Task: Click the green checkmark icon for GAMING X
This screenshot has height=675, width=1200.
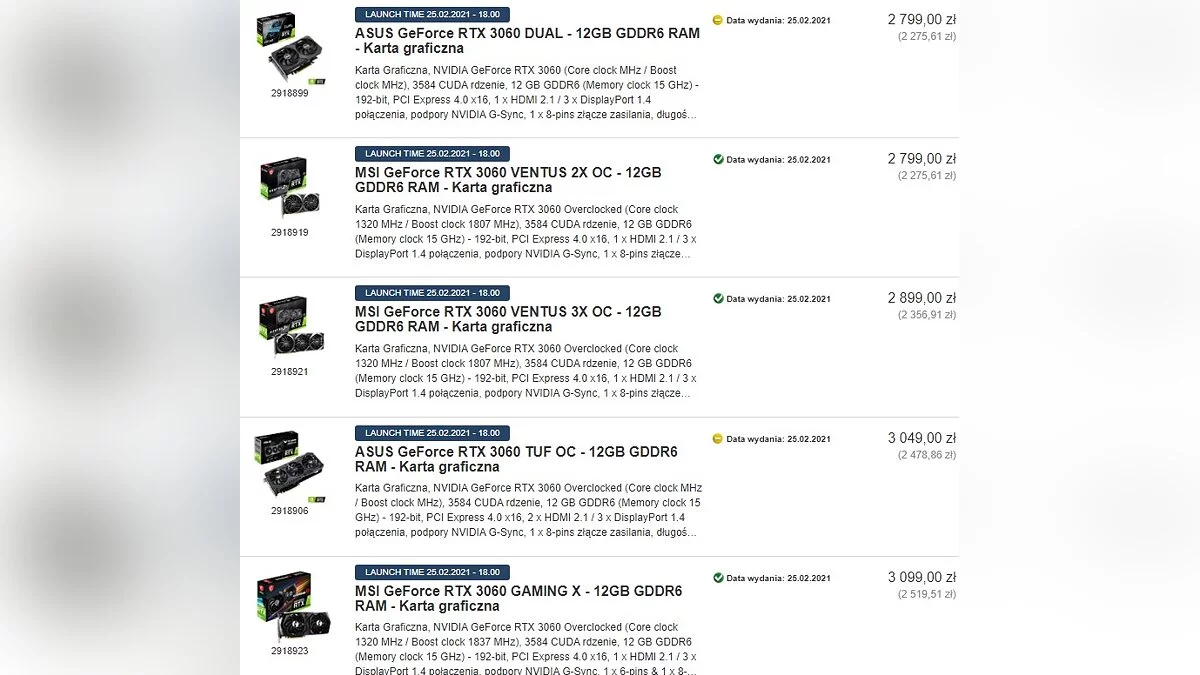Action: pos(717,578)
